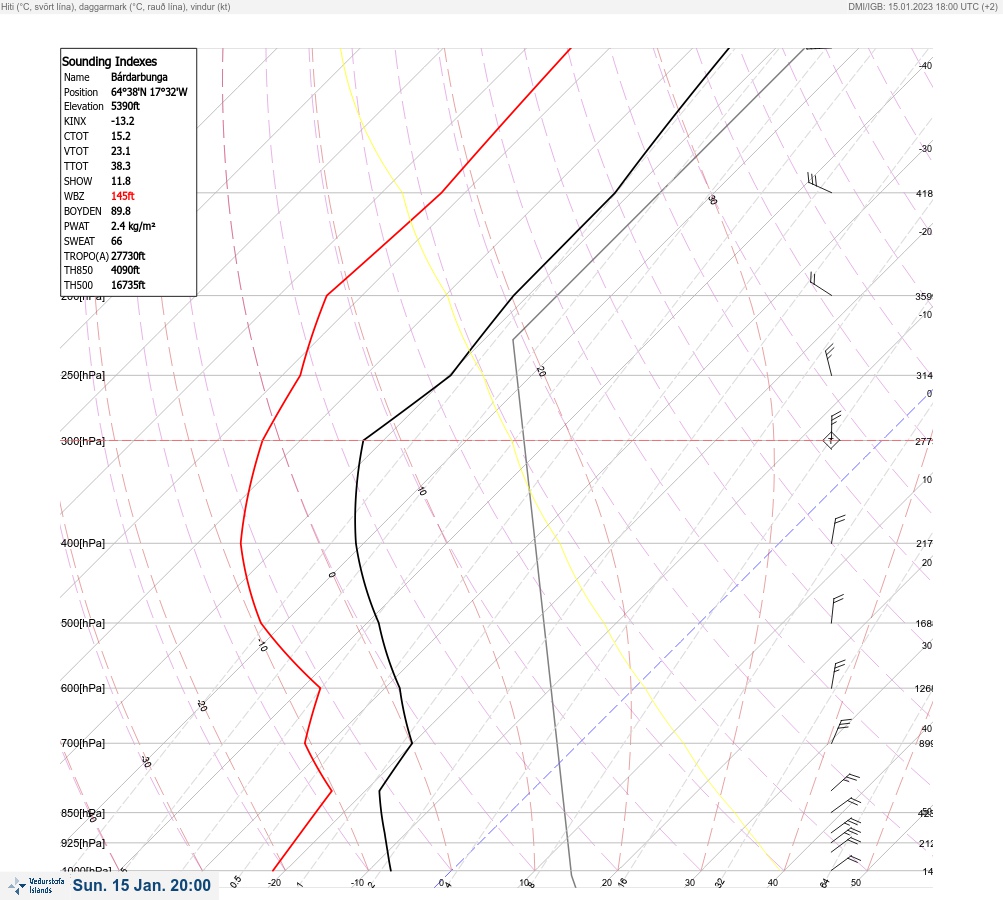Viewport: 1003px width, 900px height.
Task: Click the '400[hPa]' pressure label
Action: click(83, 543)
